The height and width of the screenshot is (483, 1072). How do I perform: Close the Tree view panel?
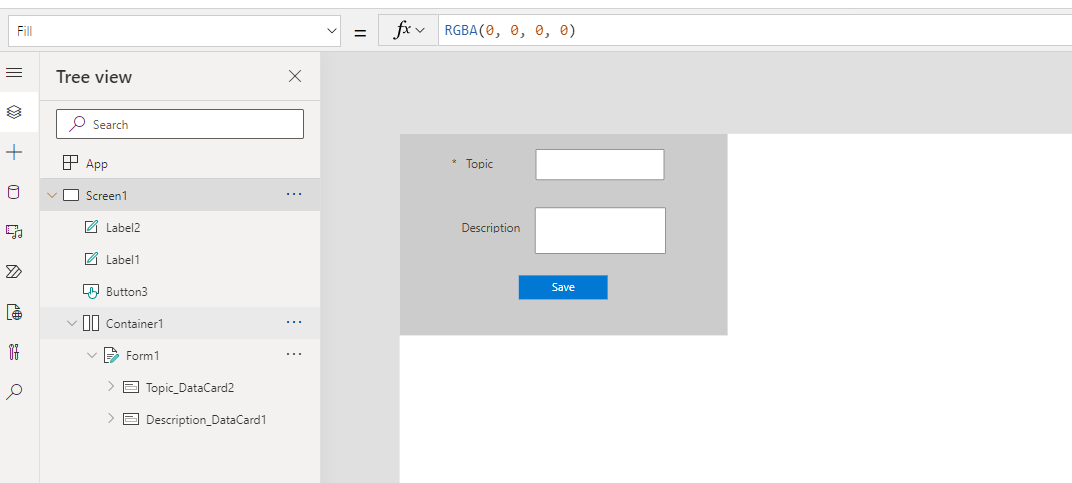pos(295,76)
